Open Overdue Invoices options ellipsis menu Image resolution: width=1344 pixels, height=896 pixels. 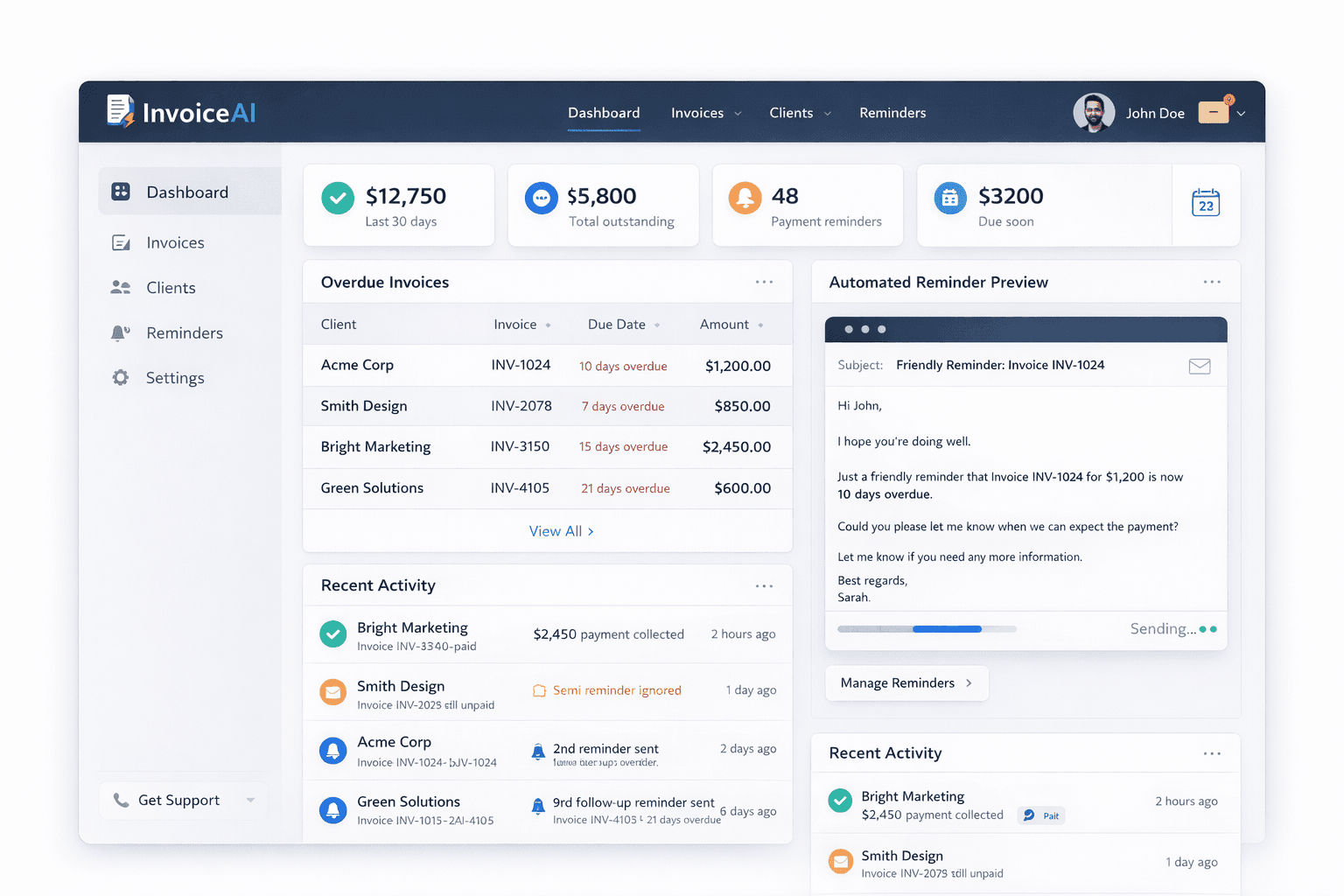[x=764, y=281]
